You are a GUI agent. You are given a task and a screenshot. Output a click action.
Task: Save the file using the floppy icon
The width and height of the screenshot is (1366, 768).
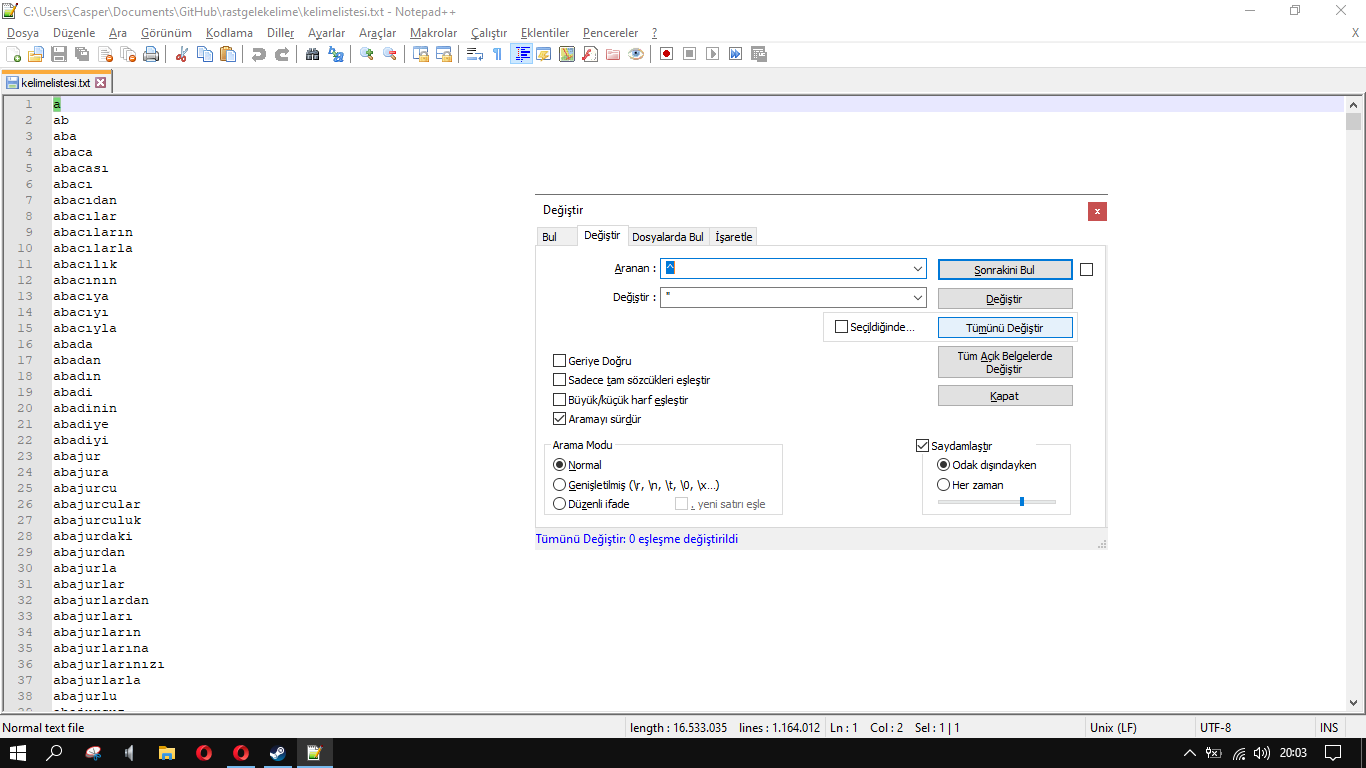point(59,54)
